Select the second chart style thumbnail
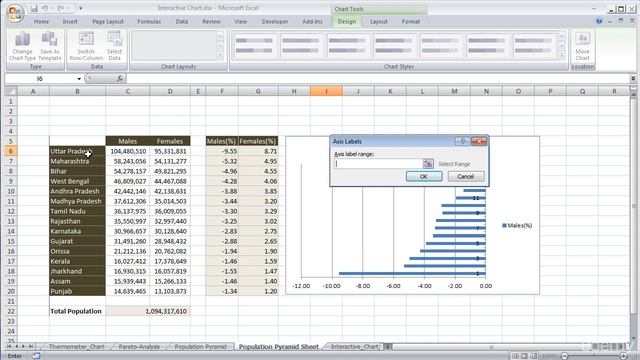This screenshot has width=640, height=360. 300,45
